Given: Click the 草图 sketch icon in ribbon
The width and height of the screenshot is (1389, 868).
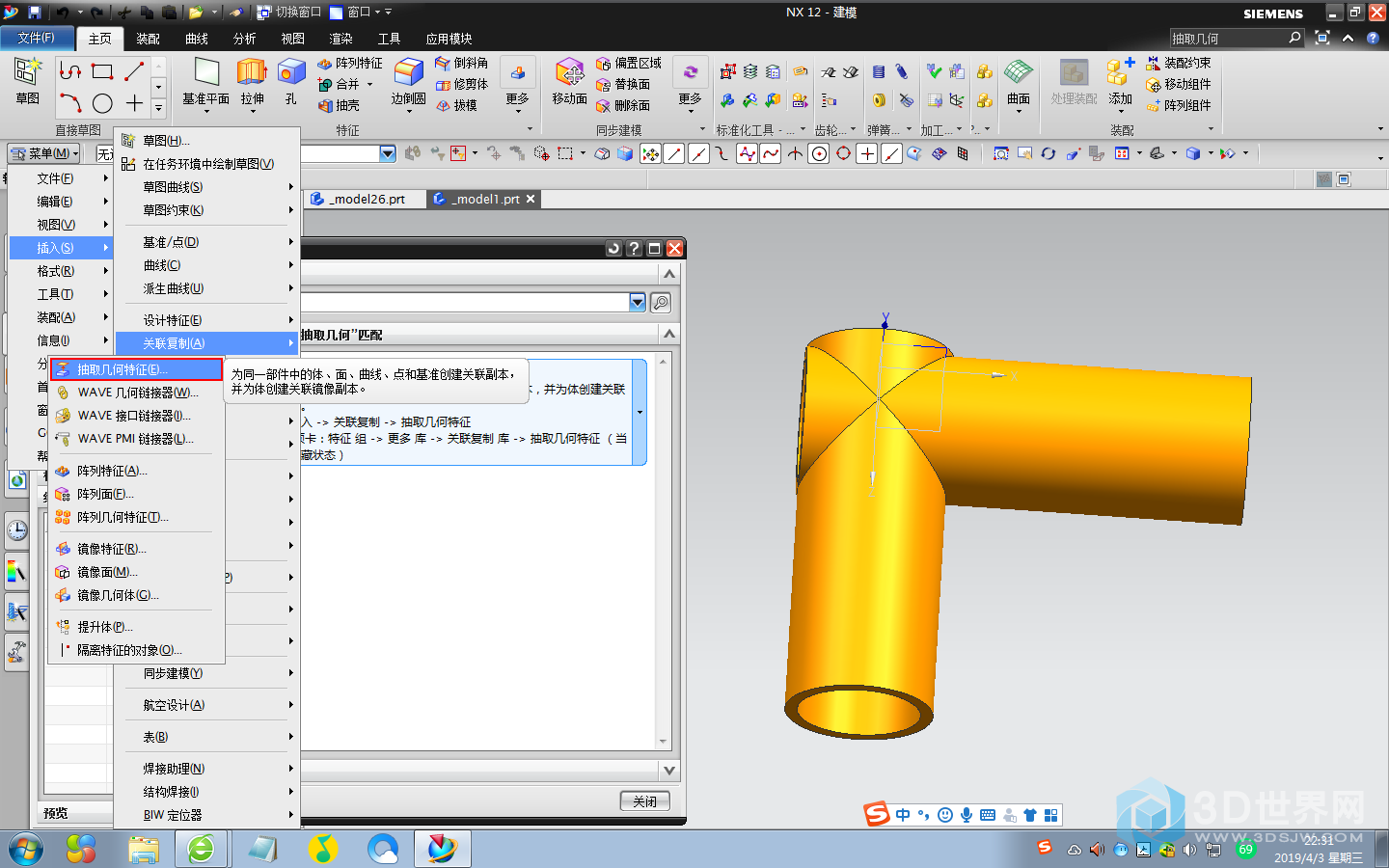Looking at the screenshot, I should pyautogui.click(x=27, y=81).
